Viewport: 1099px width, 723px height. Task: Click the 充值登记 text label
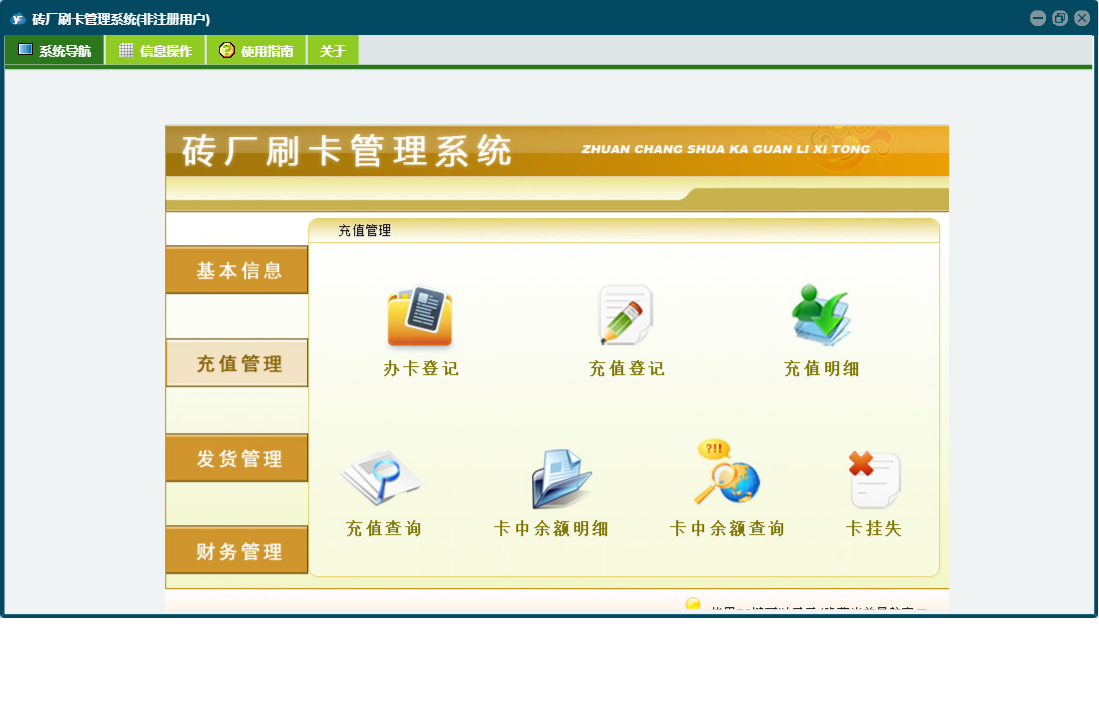pos(627,369)
